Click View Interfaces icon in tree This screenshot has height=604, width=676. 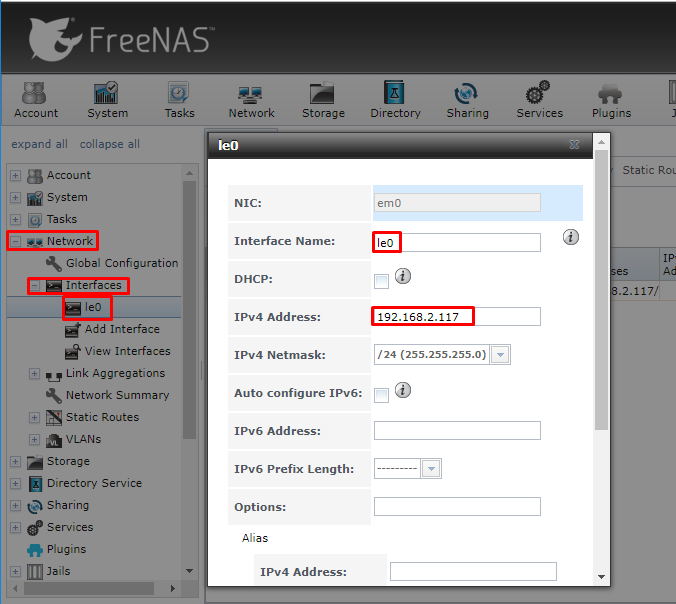click(72, 351)
